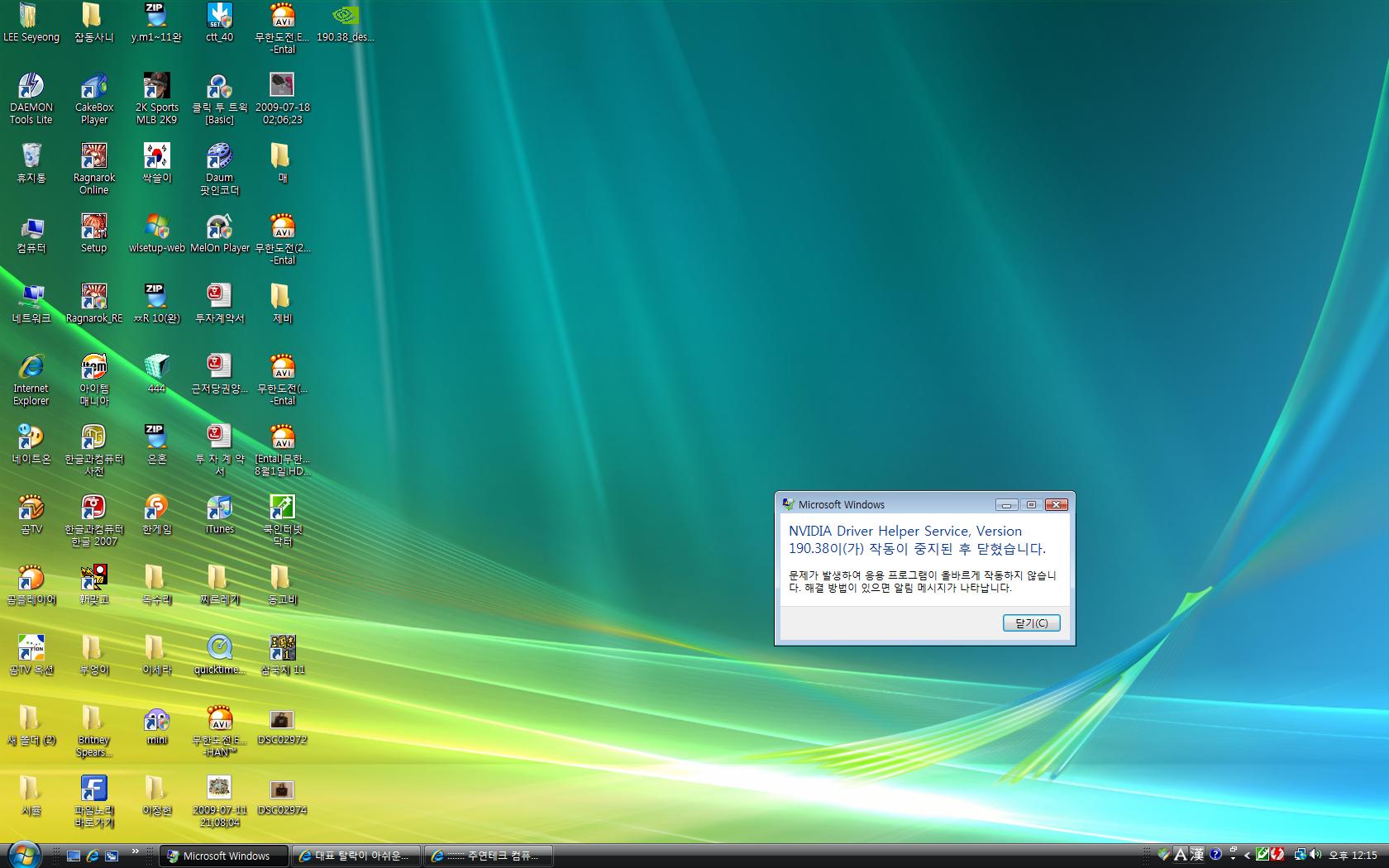The image size is (1389, 868).
Task: Select the 싹쓸이 desktop icon
Action: [157, 163]
